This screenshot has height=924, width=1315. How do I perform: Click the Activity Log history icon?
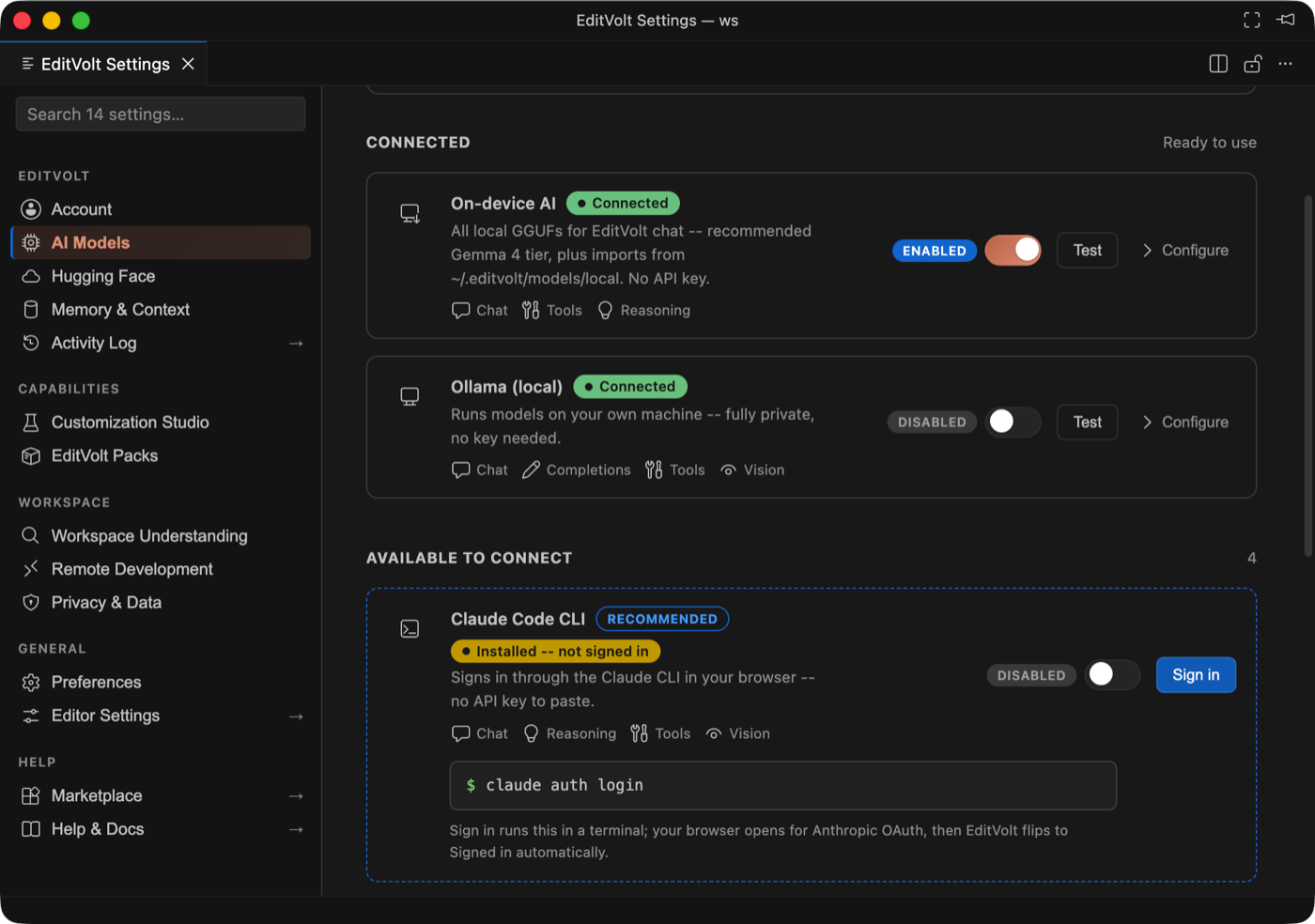point(31,343)
